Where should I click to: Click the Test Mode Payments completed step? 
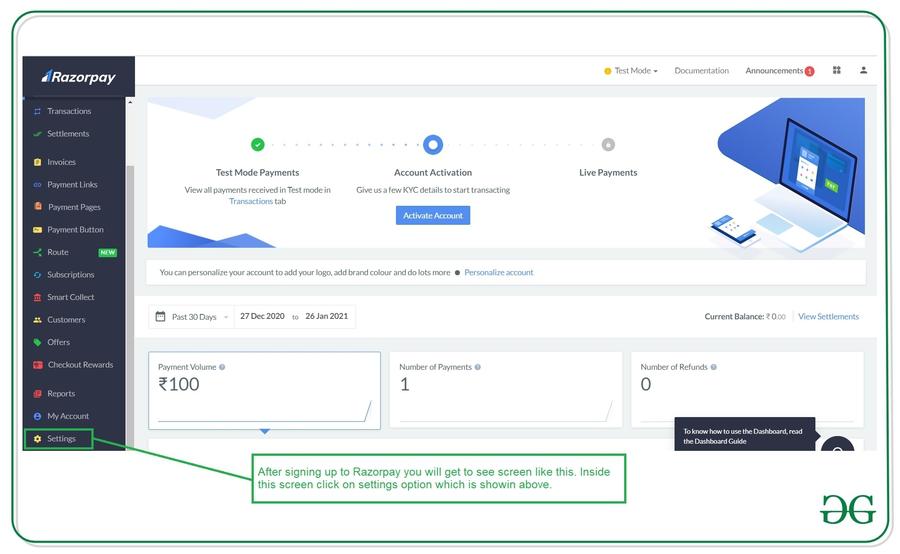pyautogui.click(x=258, y=145)
